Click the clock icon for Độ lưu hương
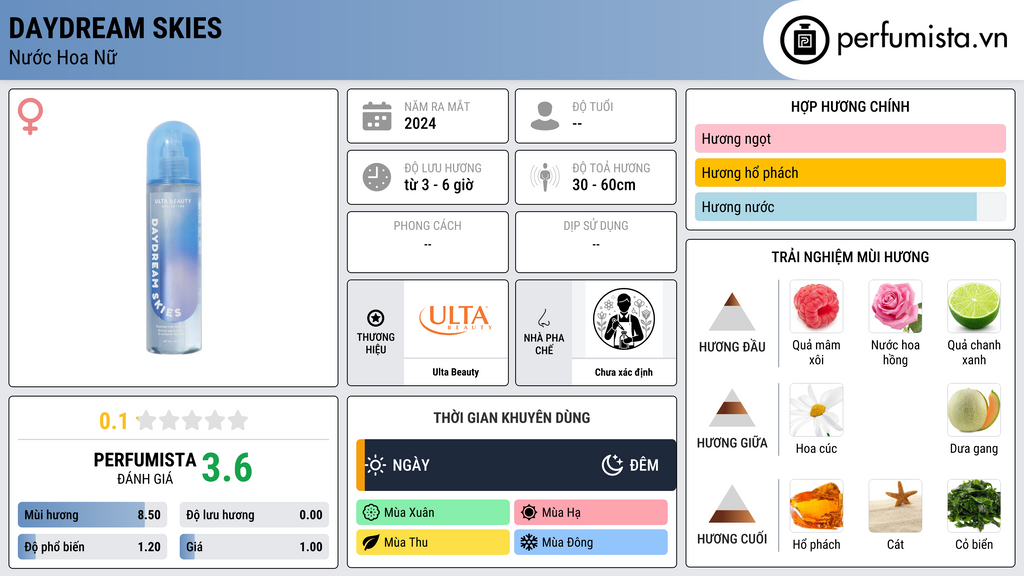Screen dimensions: 1024x576 click(377, 177)
